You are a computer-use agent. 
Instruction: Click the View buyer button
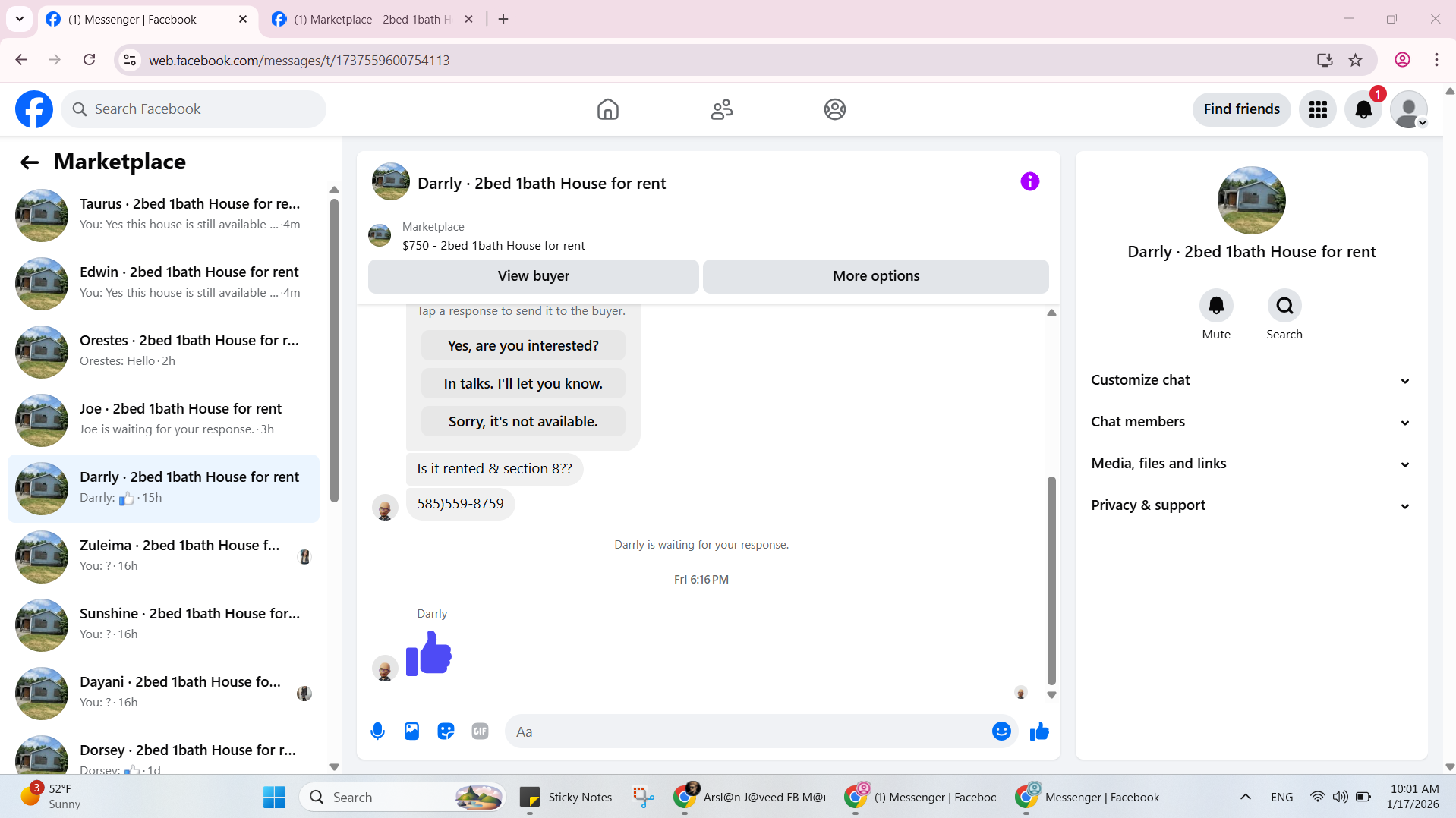click(x=533, y=276)
